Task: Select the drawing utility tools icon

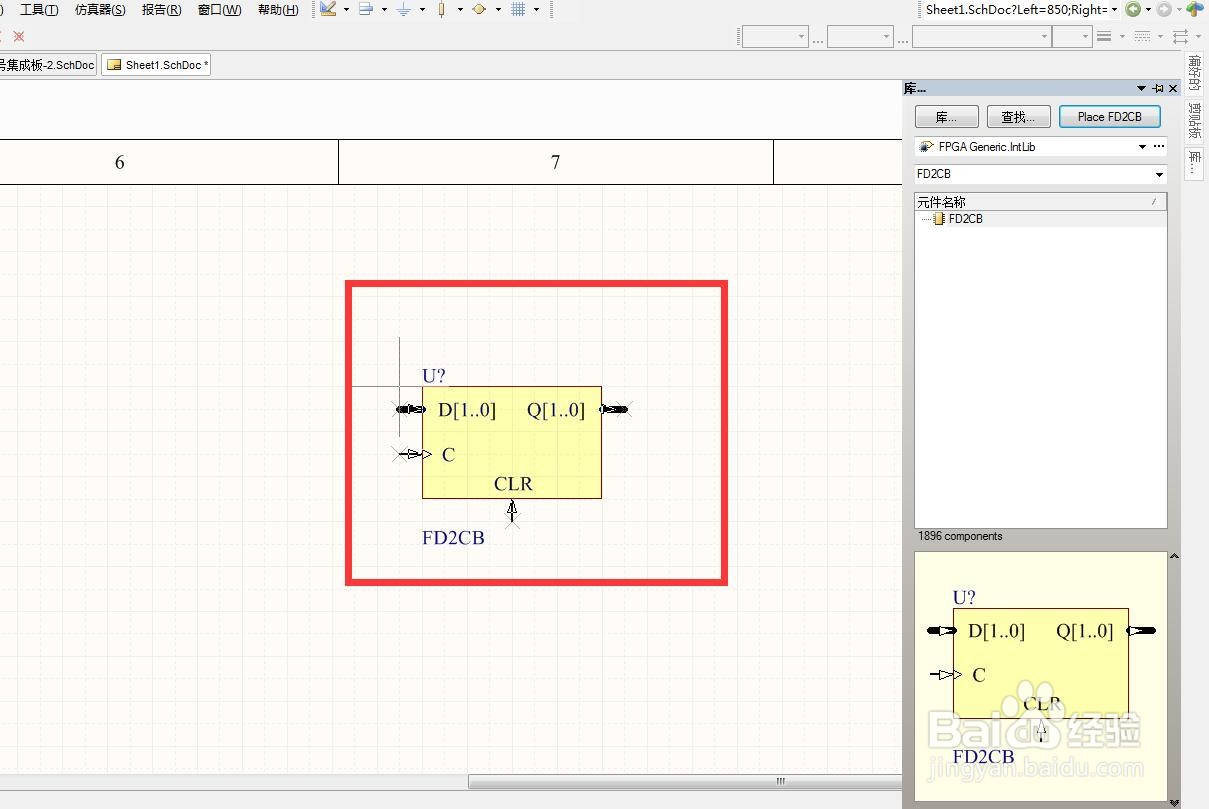Action: click(x=328, y=9)
